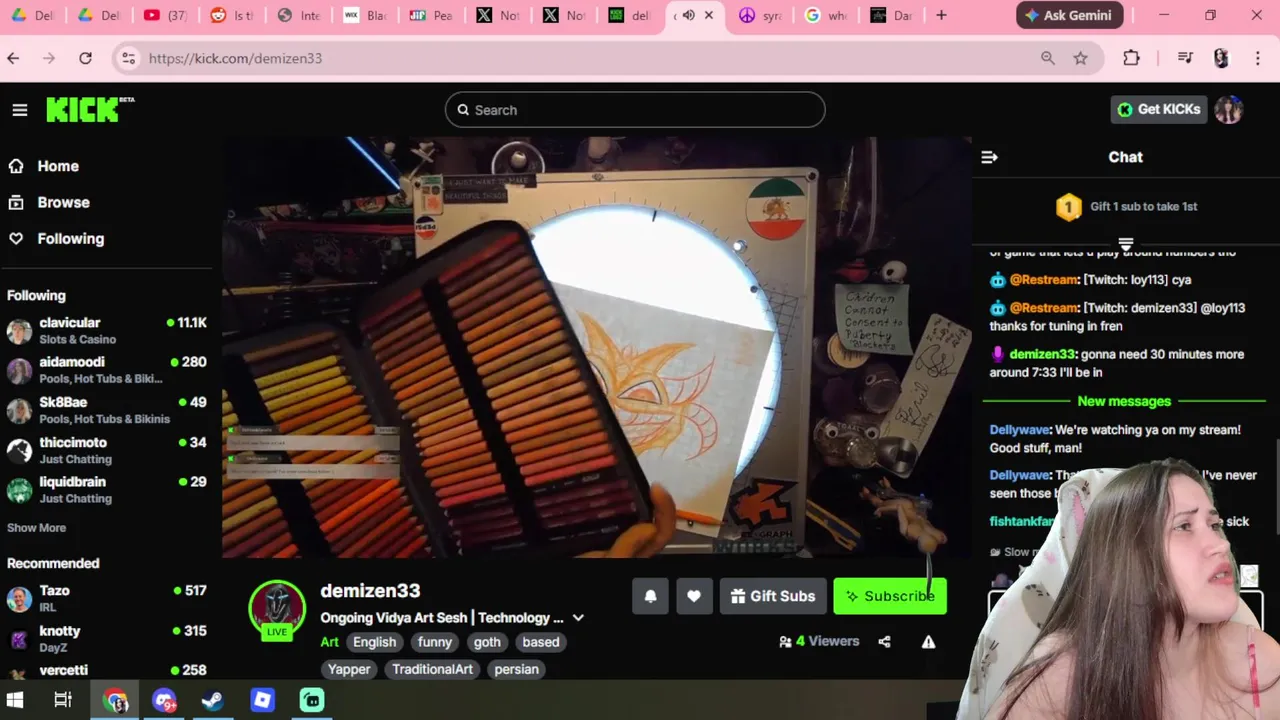Switch to the Reddit tab
The height and width of the screenshot is (720, 1280).
(230, 15)
